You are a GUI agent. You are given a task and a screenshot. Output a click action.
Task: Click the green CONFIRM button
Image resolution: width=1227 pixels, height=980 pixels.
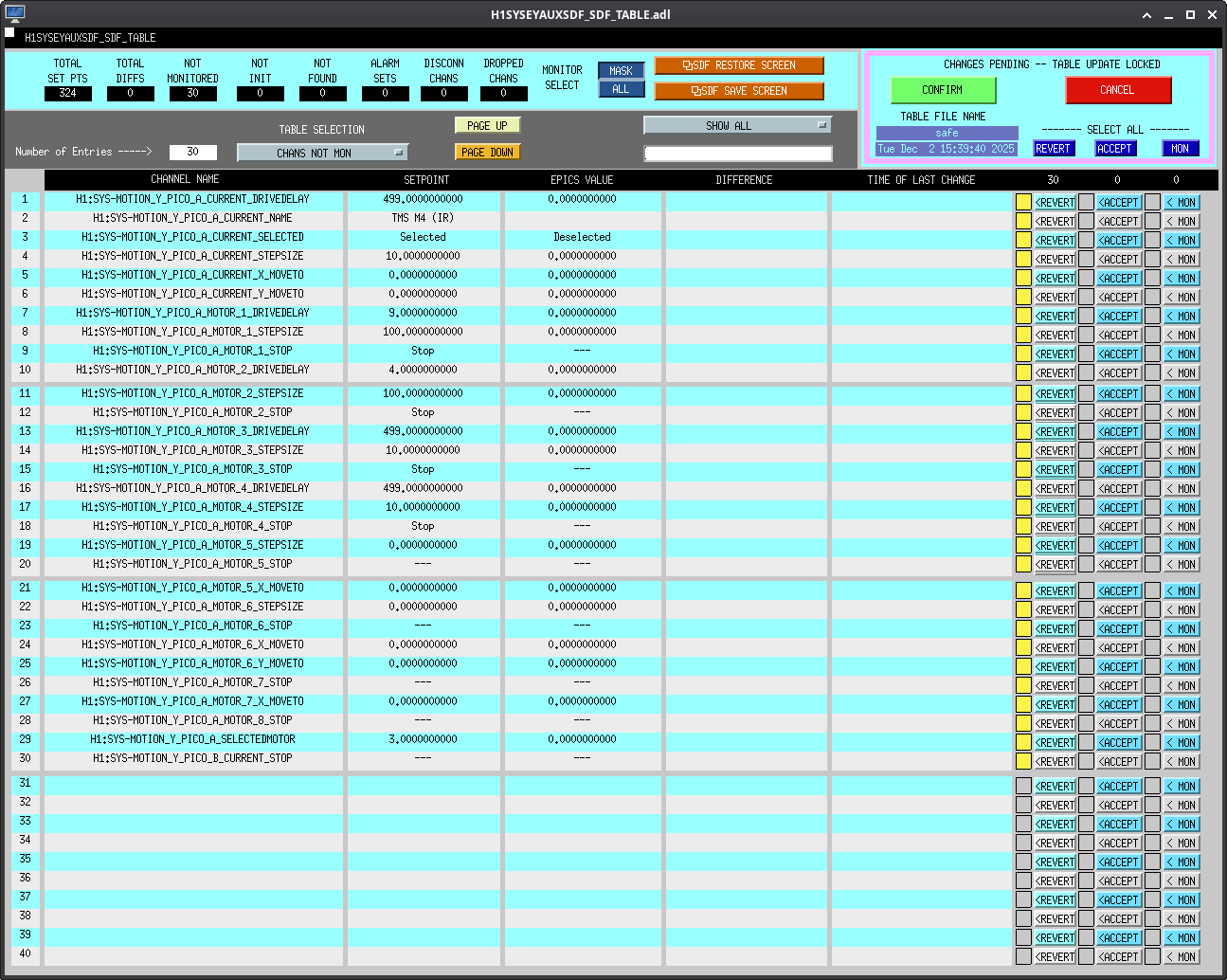(x=943, y=90)
